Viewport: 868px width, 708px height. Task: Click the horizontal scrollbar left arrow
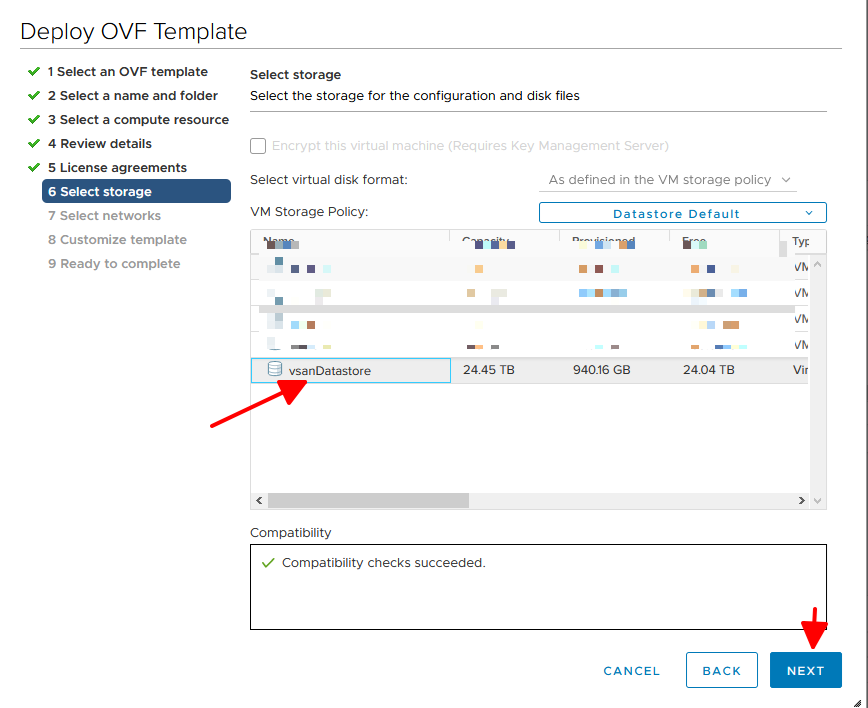(259, 500)
